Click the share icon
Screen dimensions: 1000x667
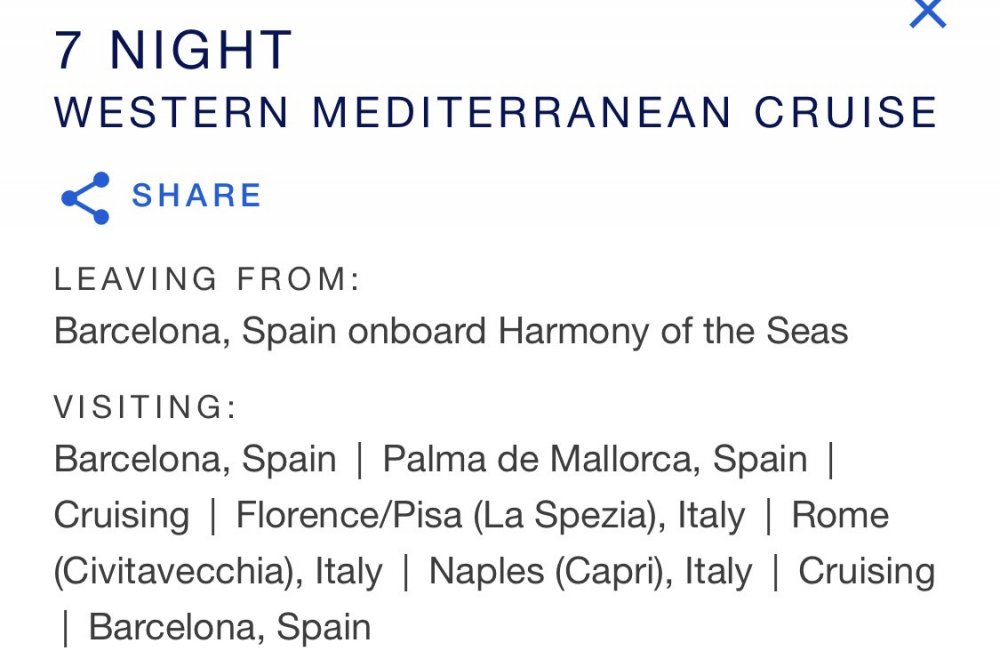(85, 198)
